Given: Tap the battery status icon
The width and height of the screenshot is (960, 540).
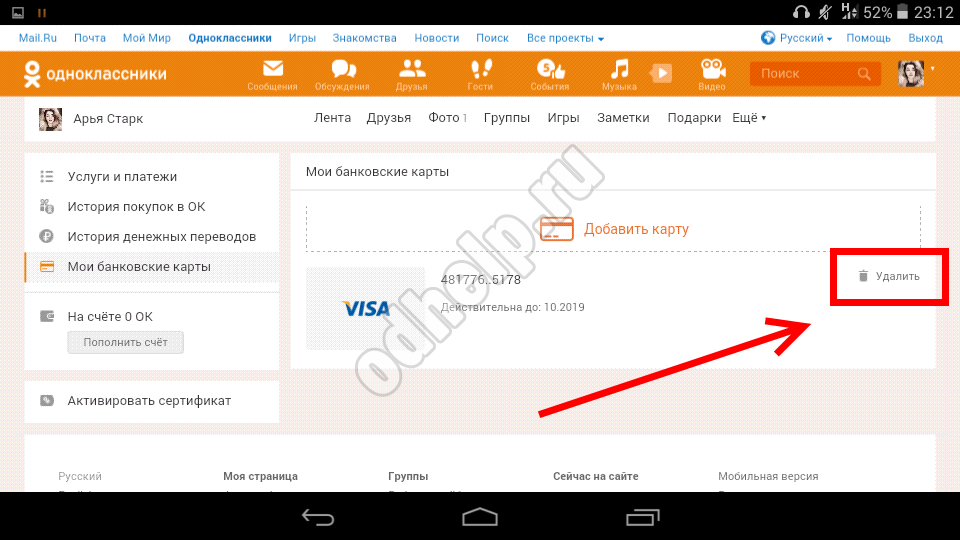Looking at the screenshot, I should pyautogui.click(x=902, y=12).
